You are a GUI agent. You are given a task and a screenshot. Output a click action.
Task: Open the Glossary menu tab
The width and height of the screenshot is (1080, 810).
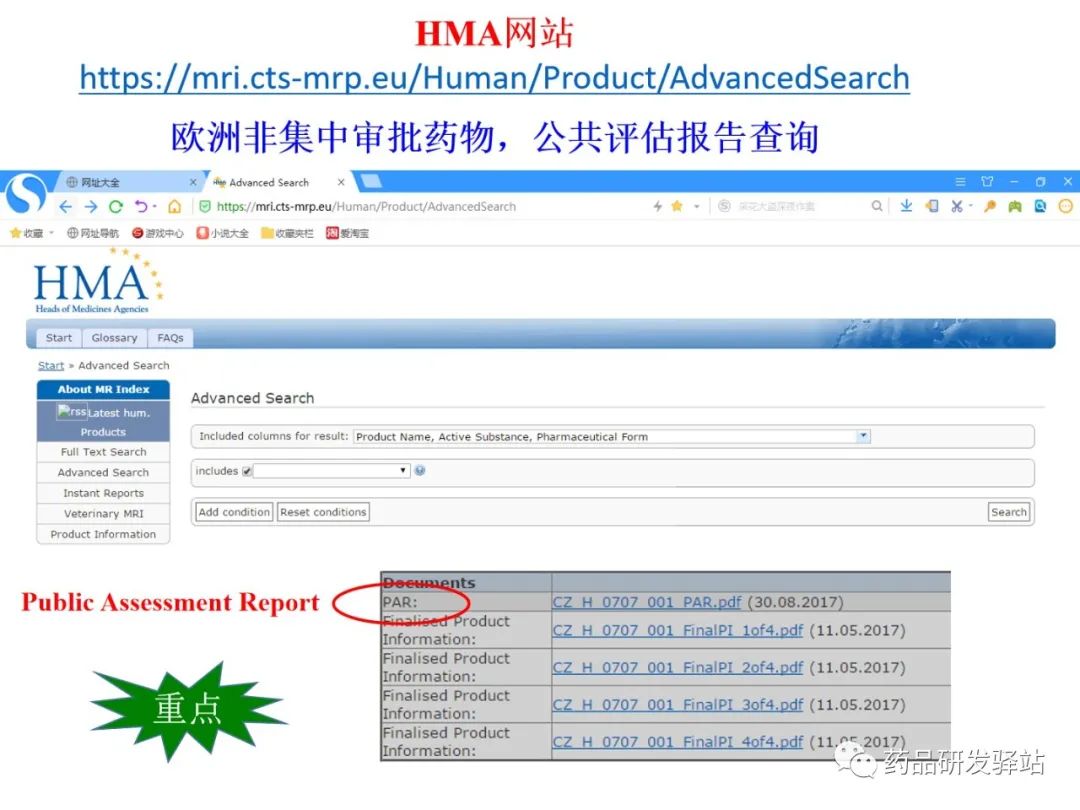click(x=114, y=338)
